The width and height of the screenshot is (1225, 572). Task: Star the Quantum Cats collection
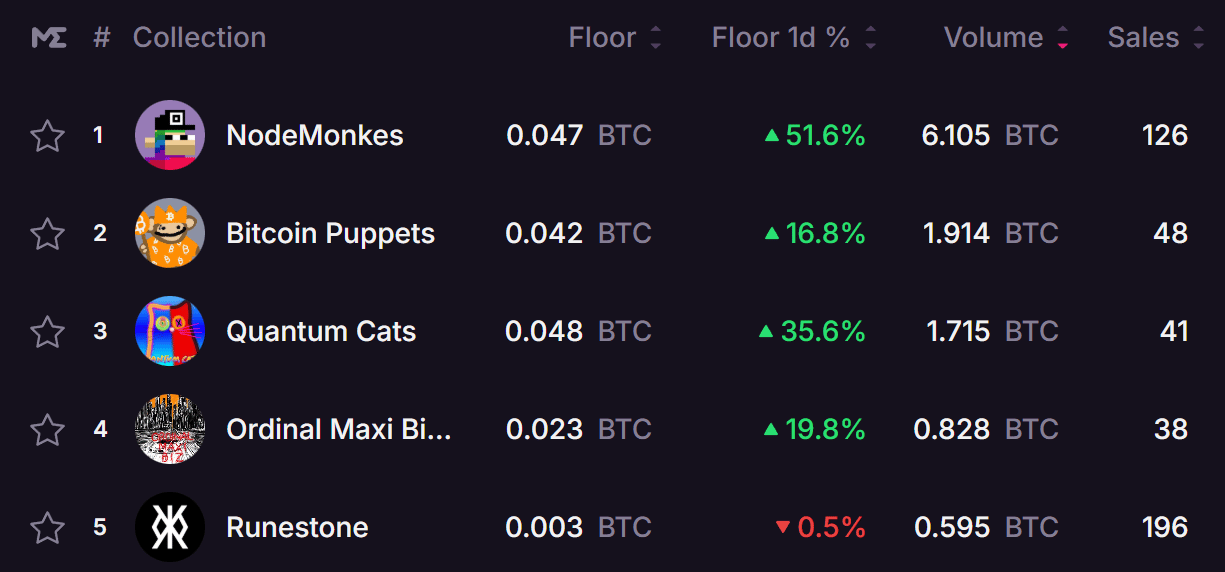48,331
